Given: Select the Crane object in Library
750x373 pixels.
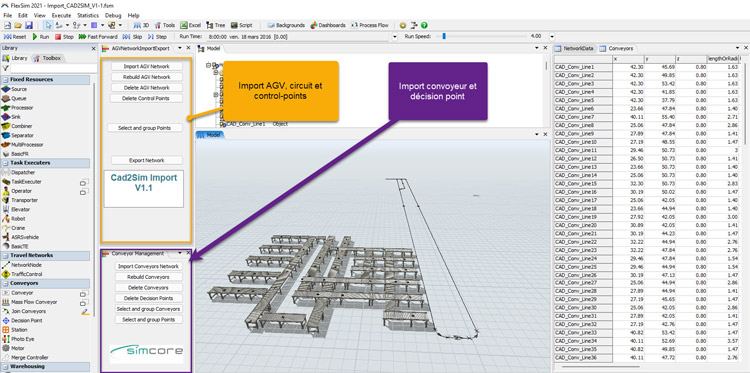Looking at the screenshot, I should pyautogui.click(x=13, y=228).
